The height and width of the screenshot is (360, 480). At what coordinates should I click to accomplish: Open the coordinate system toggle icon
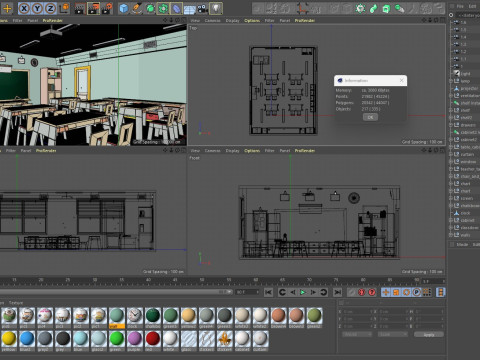pyautogui.click(x=64, y=8)
